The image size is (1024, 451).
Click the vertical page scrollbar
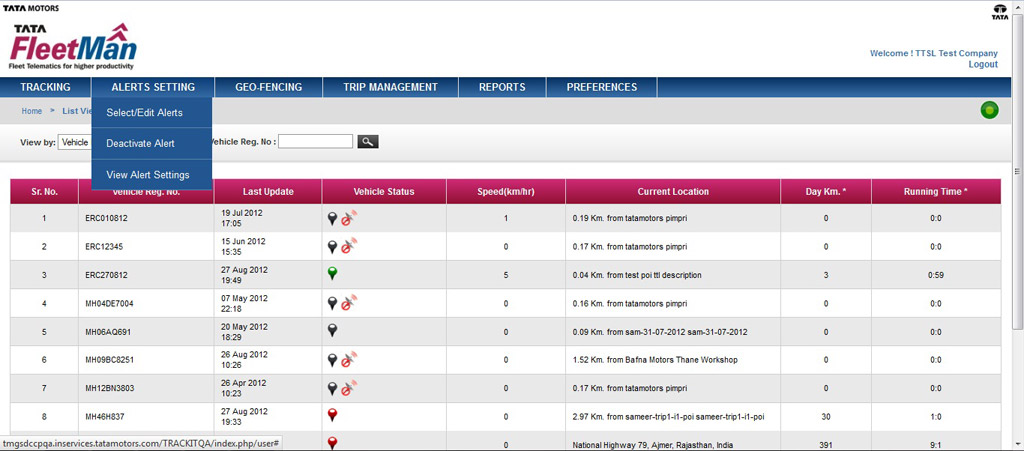click(x=1017, y=171)
